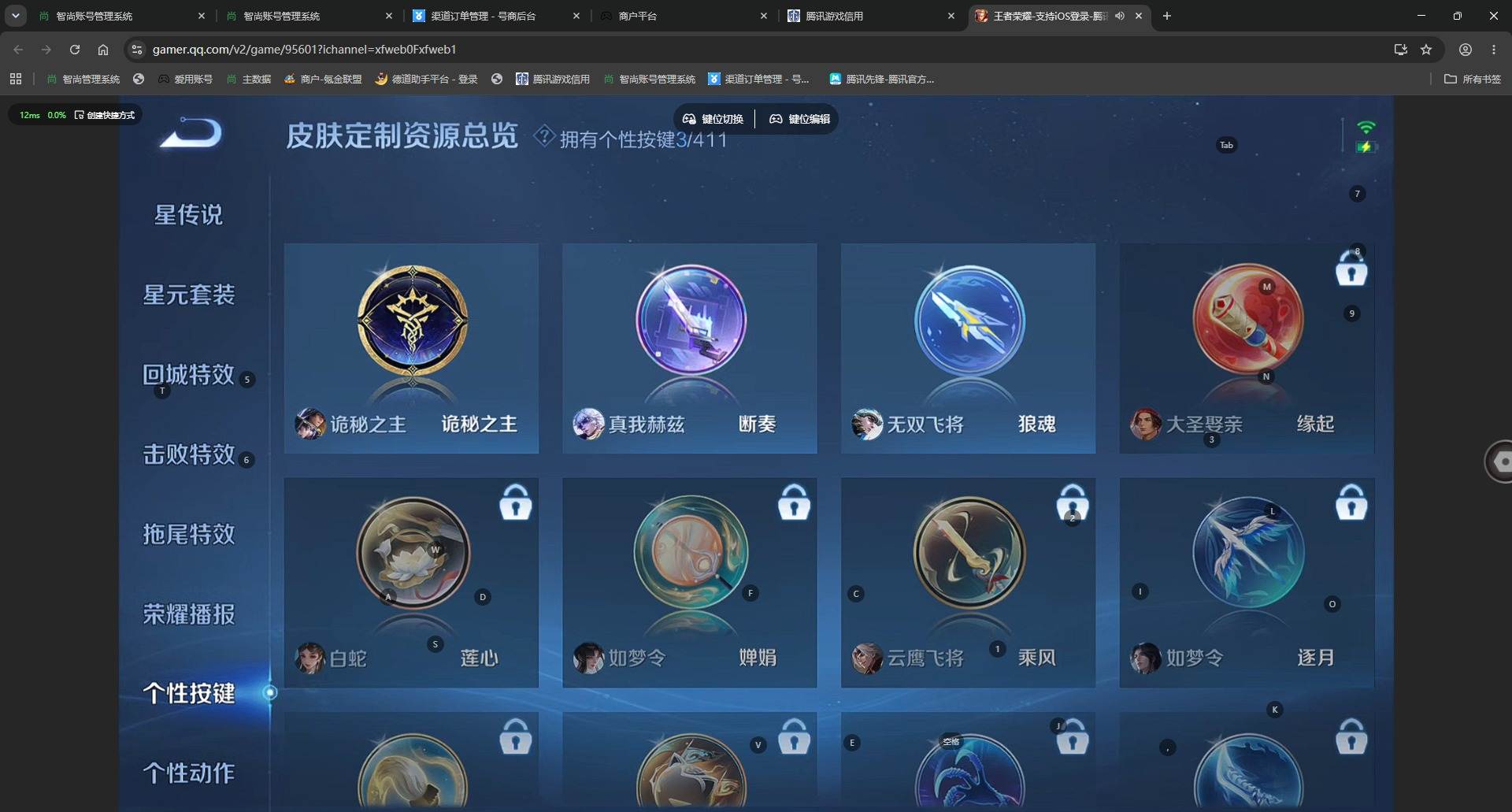Image resolution: width=1512 pixels, height=812 pixels.
Task: Click 大圣娶亲 hero avatar
Action: tap(1146, 424)
